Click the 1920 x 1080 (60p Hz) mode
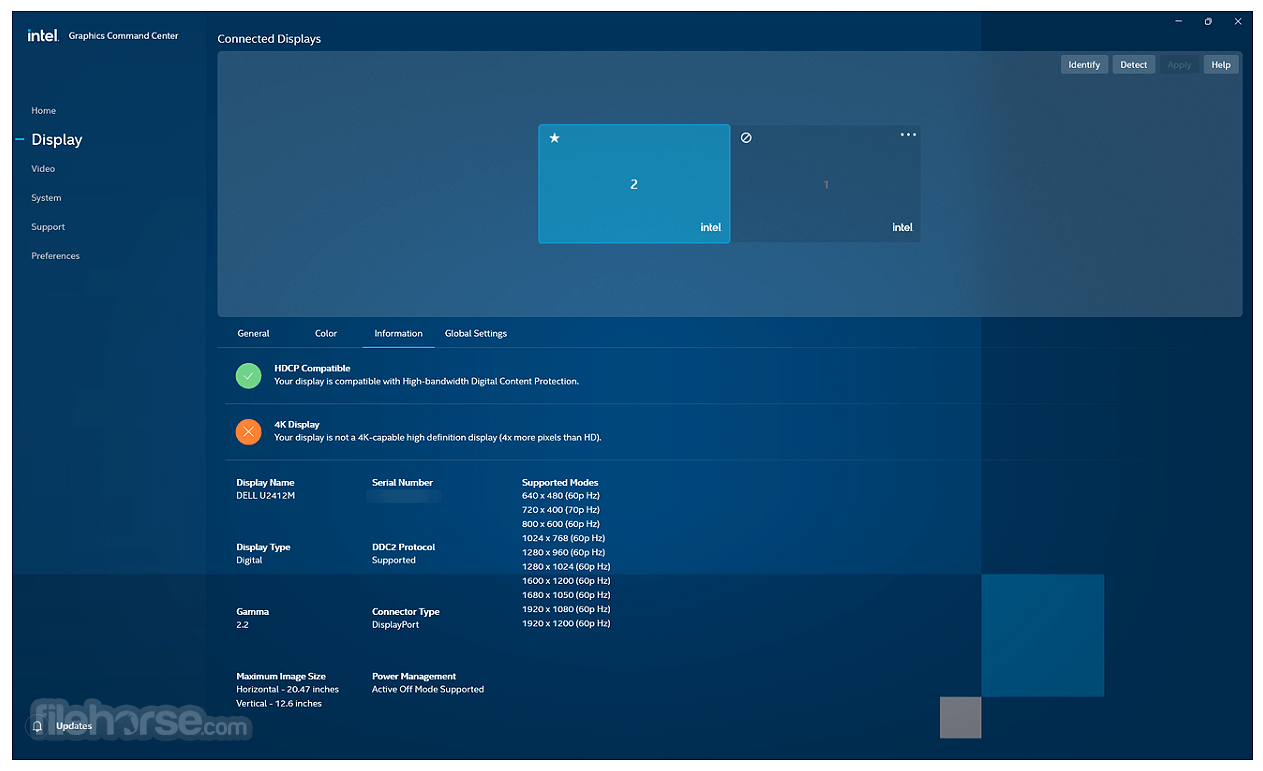The width and height of the screenshot is (1263, 771). pyautogui.click(x=566, y=610)
